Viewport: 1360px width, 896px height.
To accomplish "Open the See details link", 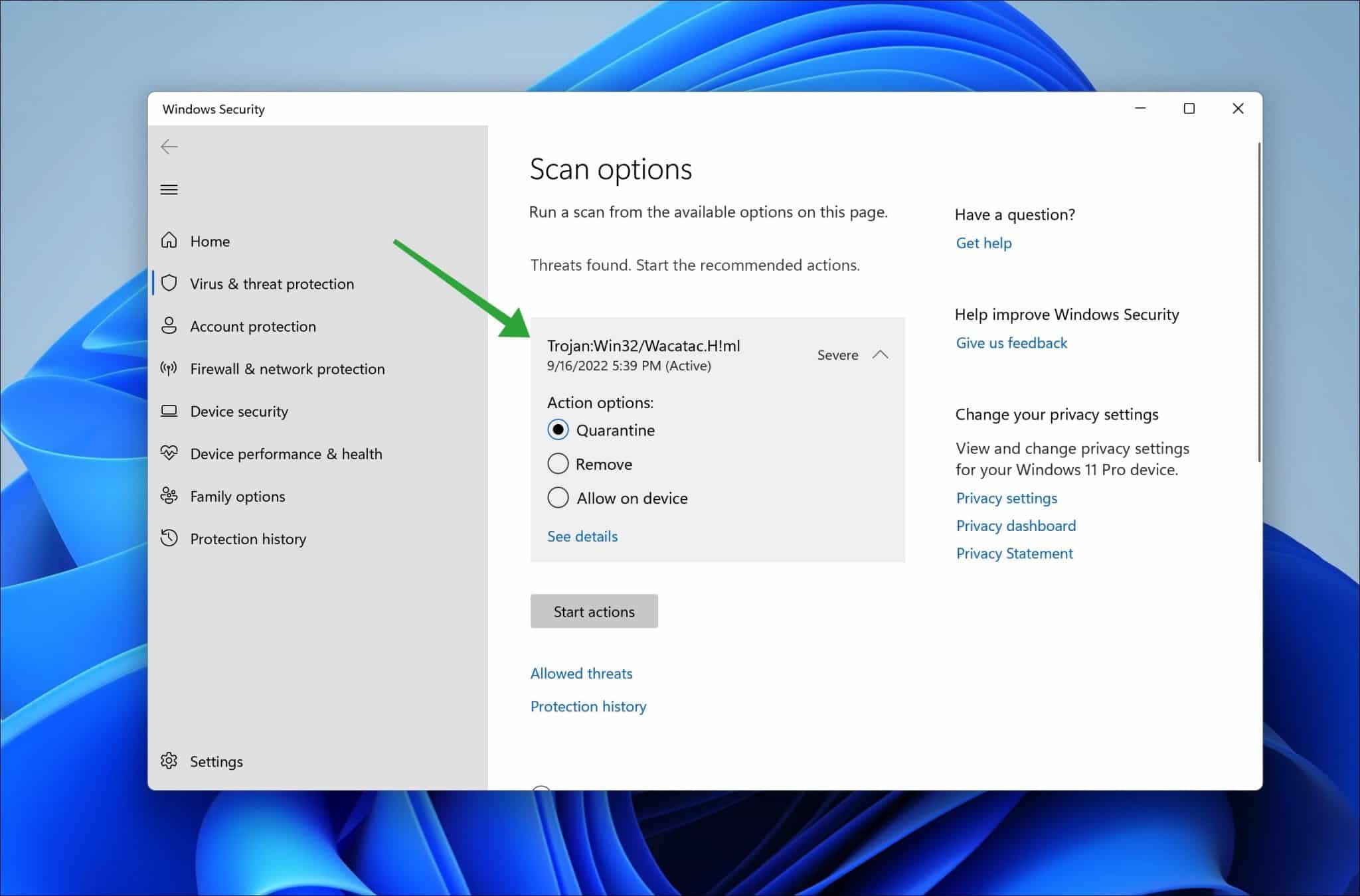I will pos(582,536).
